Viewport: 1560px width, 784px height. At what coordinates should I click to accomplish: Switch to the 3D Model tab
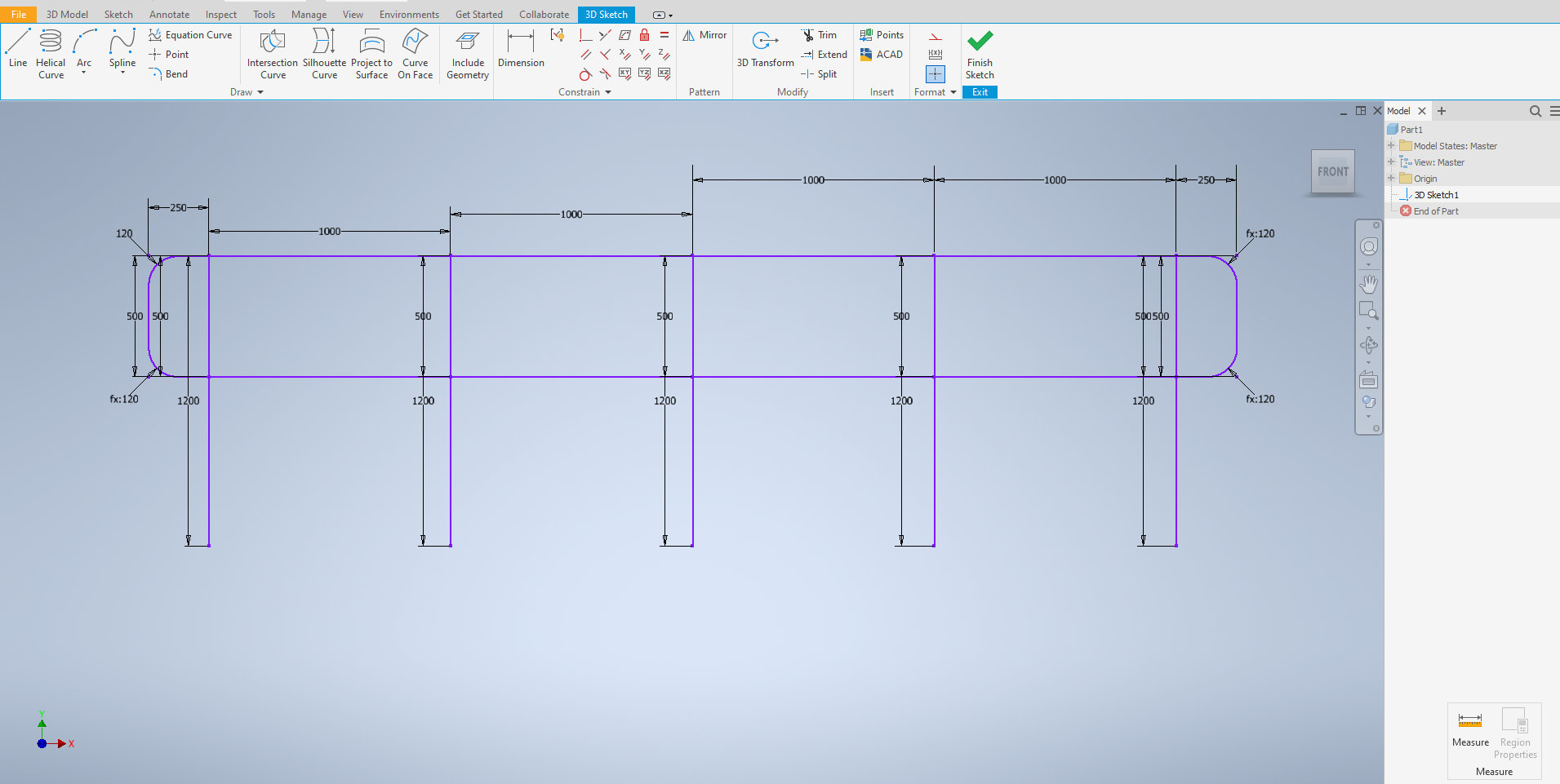(x=67, y=15)
